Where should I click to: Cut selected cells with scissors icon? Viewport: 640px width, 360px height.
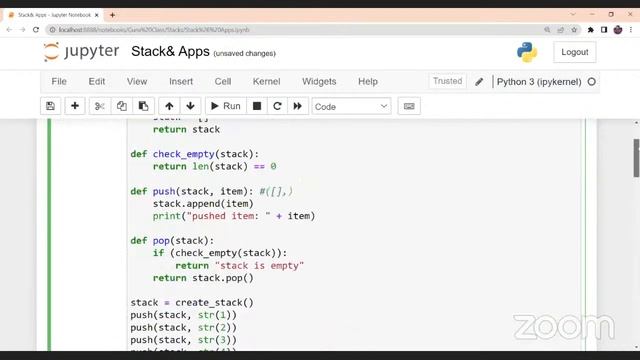(x=100, y=106)
